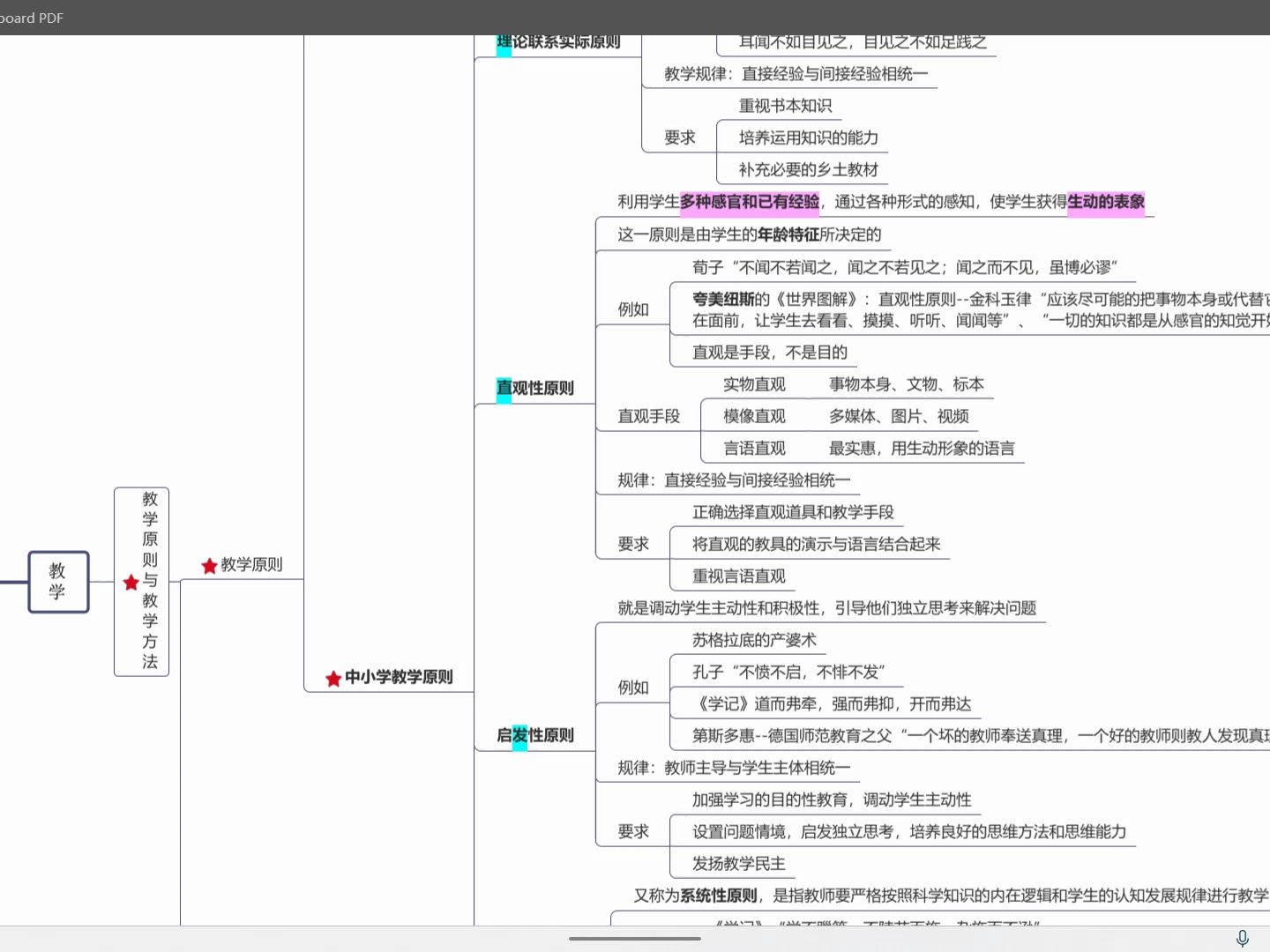Viewport: 1270px width, 952px height.
Task: Click 例如 label under 直观性原则
Action: click(633, 309)
